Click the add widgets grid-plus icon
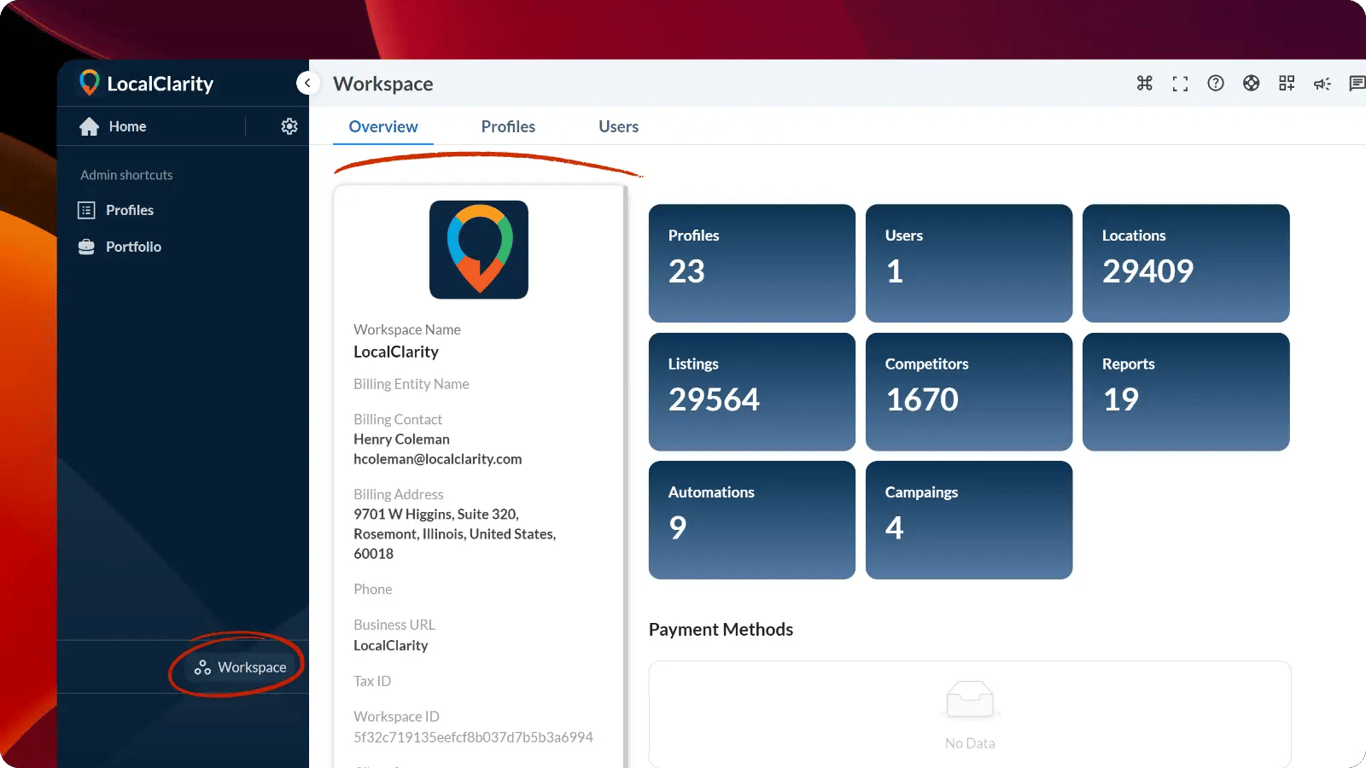 coord(1287,84)
